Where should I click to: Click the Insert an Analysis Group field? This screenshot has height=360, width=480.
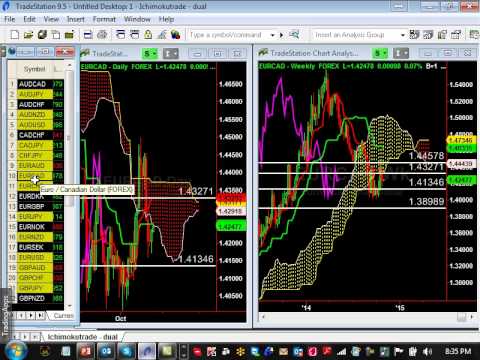coord(356,35)
